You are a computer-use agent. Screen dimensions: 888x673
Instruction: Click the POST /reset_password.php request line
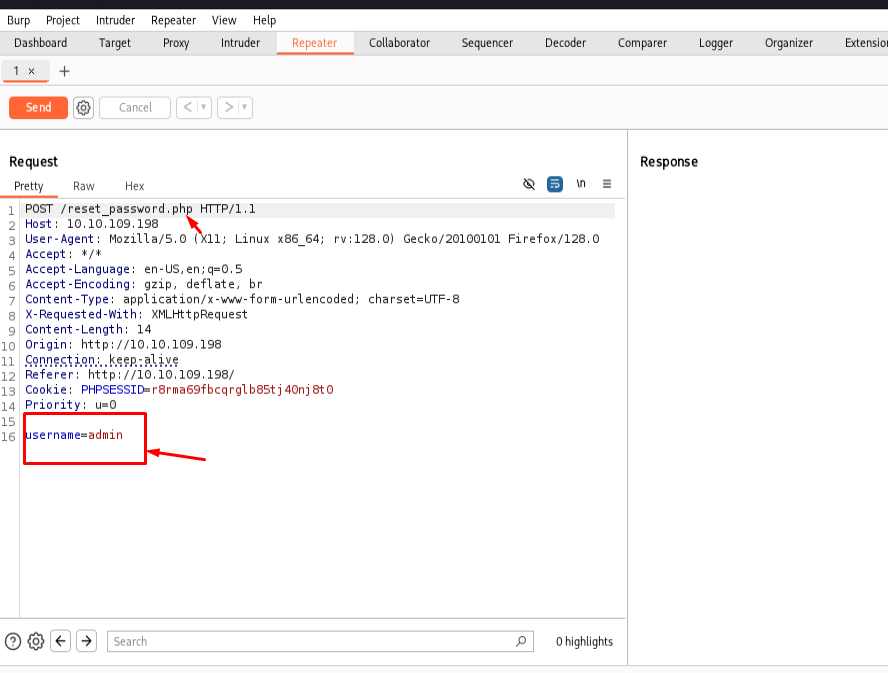[x=140, y=209]
